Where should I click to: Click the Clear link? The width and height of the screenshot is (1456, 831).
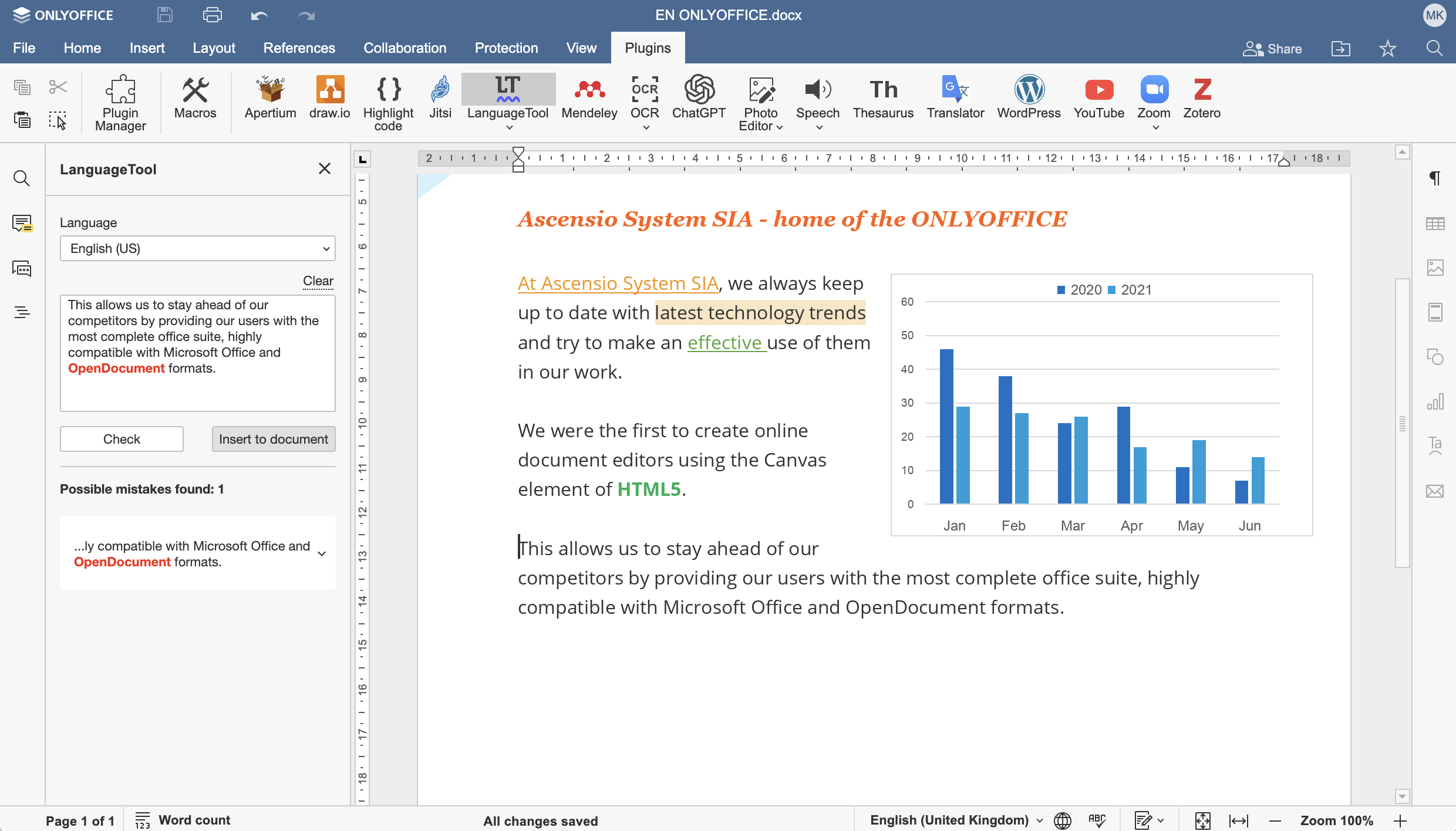point(318,281)
